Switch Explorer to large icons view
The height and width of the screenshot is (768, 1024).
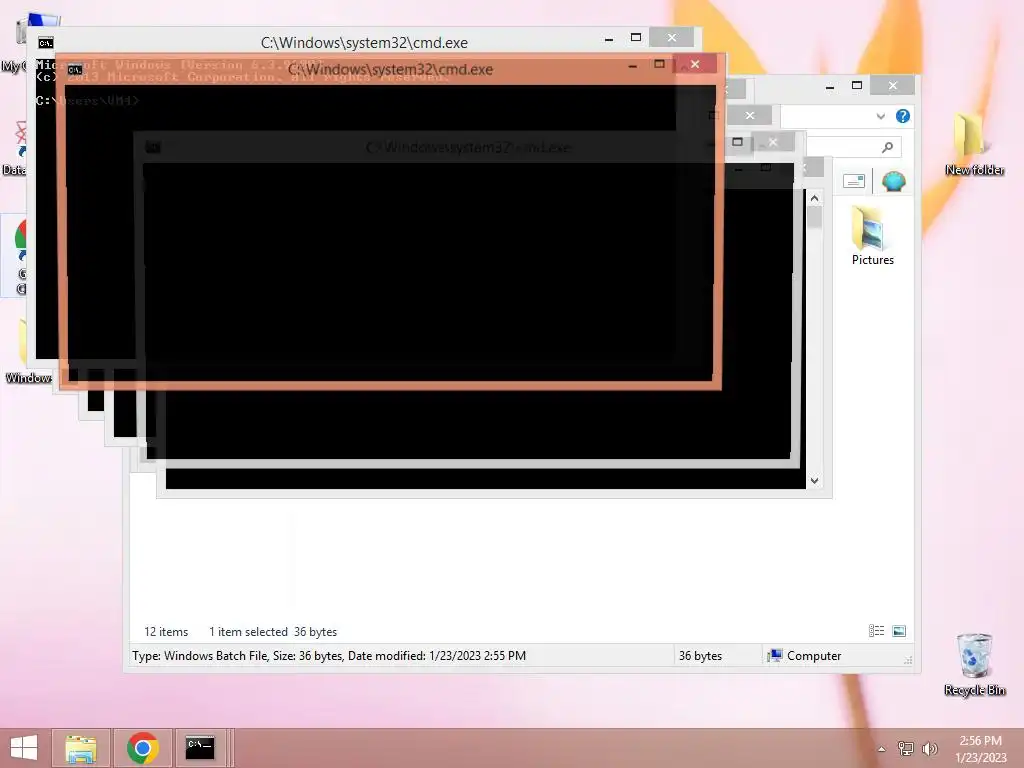[899, 631]
